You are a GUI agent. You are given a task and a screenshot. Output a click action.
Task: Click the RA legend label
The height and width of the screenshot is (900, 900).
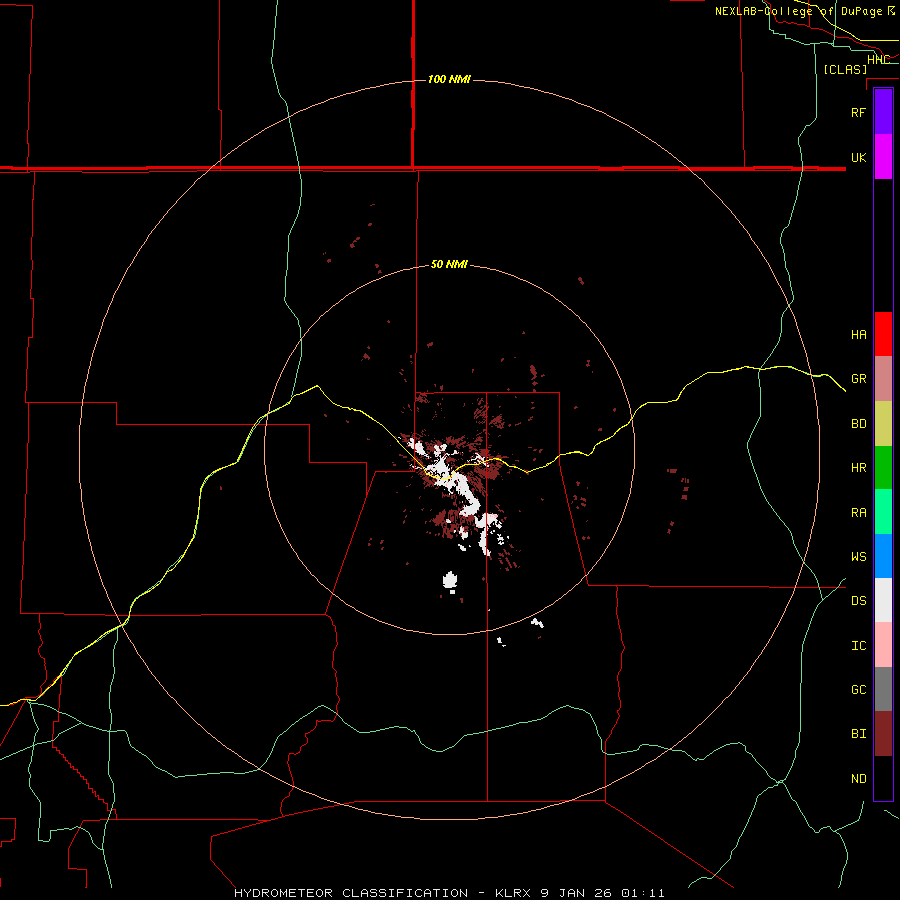coord(858,513)
